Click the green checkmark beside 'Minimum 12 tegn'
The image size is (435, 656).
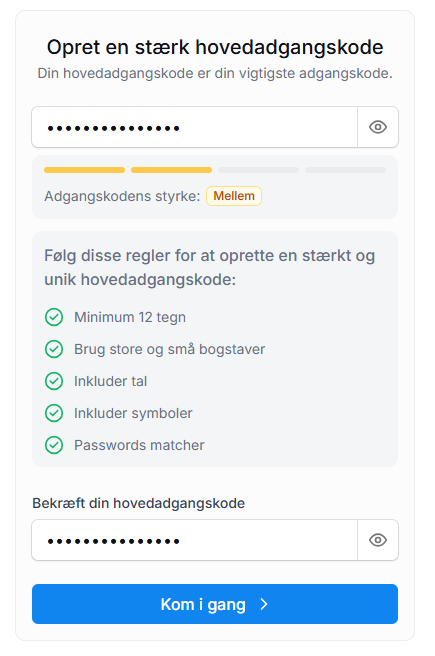pos(54,317)
